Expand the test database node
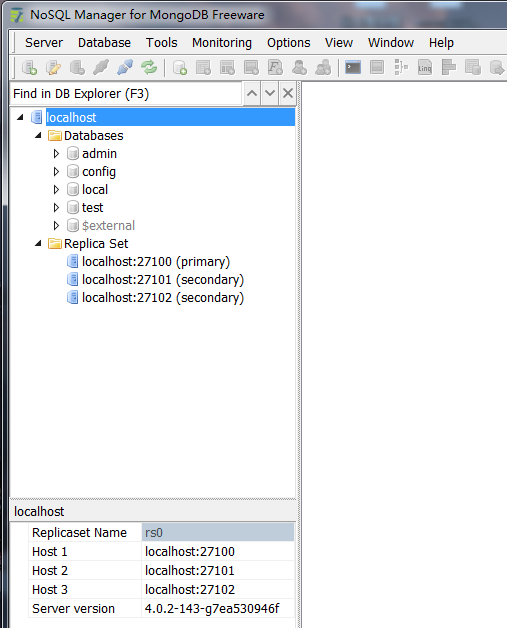The width and height of the screenshot is (507, 628). pos(56,207)
